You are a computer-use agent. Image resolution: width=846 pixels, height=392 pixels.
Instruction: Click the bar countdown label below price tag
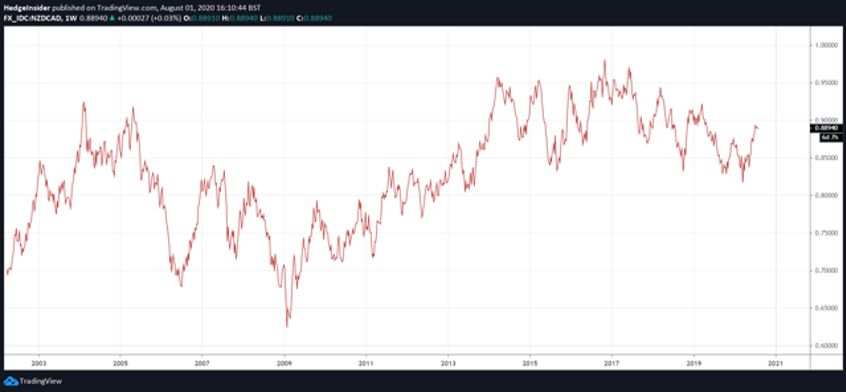830,137
